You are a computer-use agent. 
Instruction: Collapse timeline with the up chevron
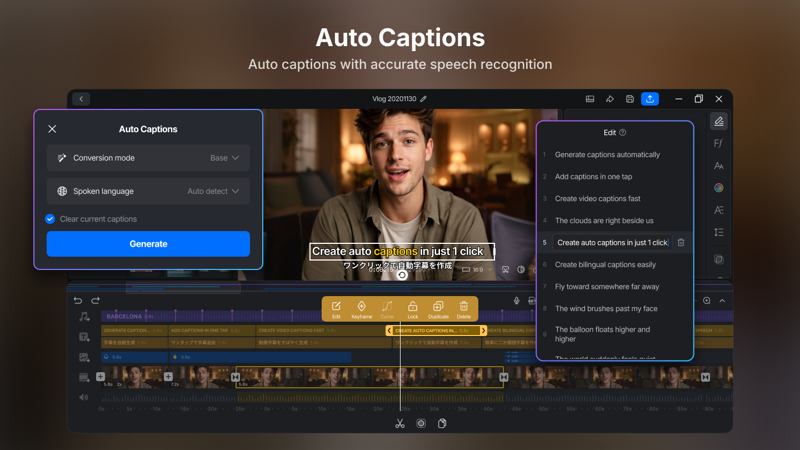(722, 301)
